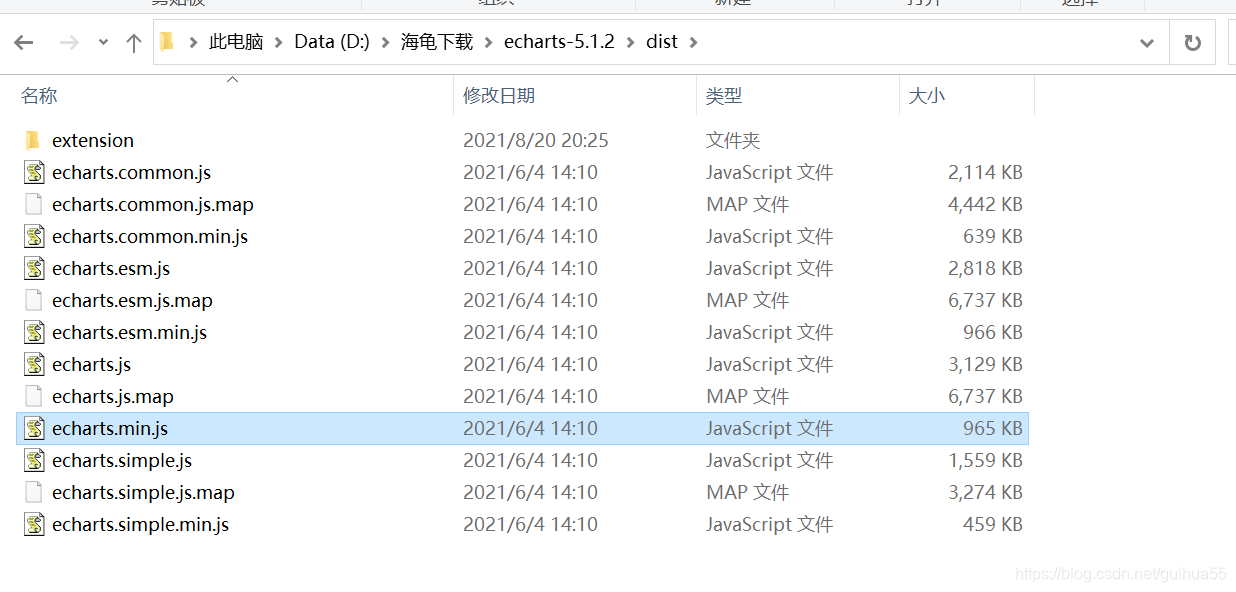Select file name echarts.min.js
Image resolution: width=1236 pixels, height=592 pixels.
(x=110, y=429)
